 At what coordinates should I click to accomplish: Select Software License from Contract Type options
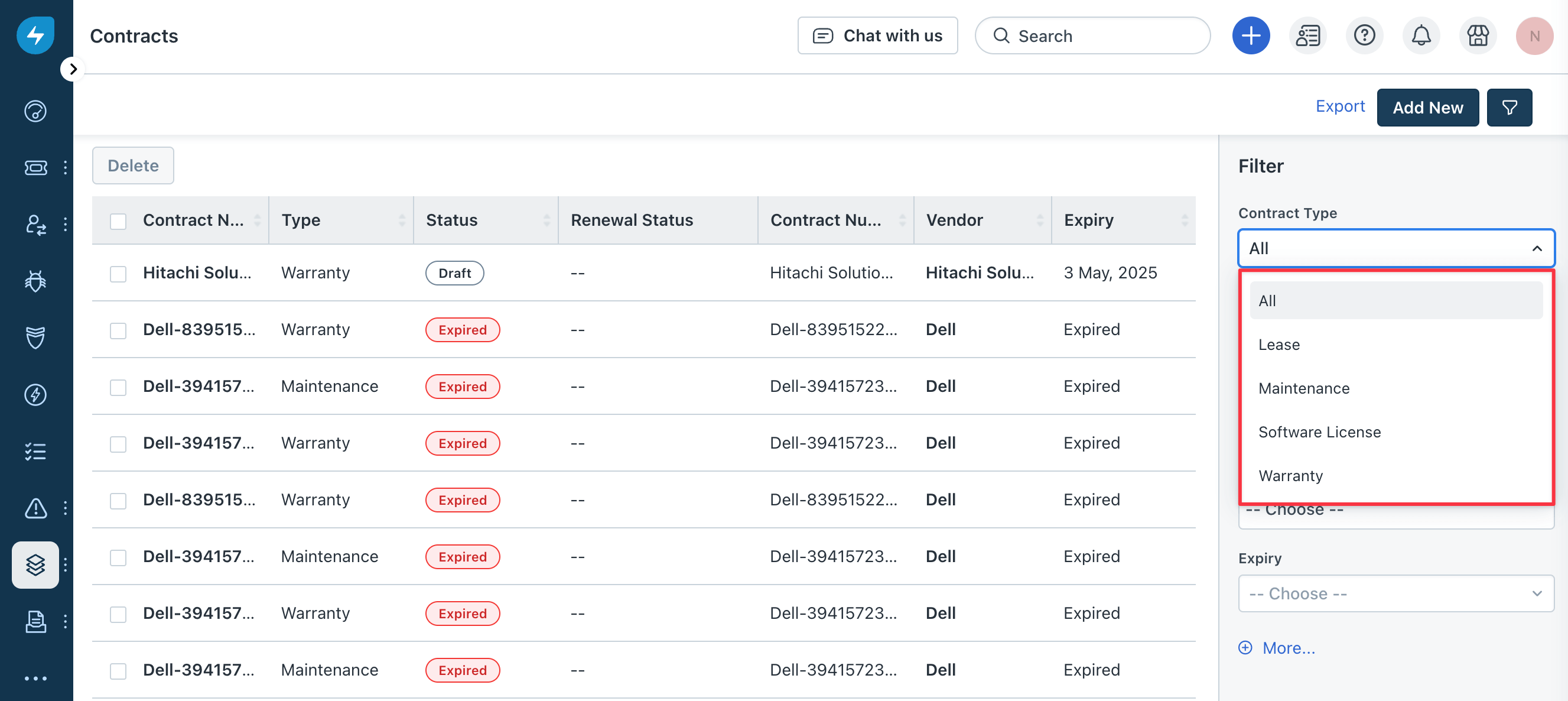pos(1319,432)
